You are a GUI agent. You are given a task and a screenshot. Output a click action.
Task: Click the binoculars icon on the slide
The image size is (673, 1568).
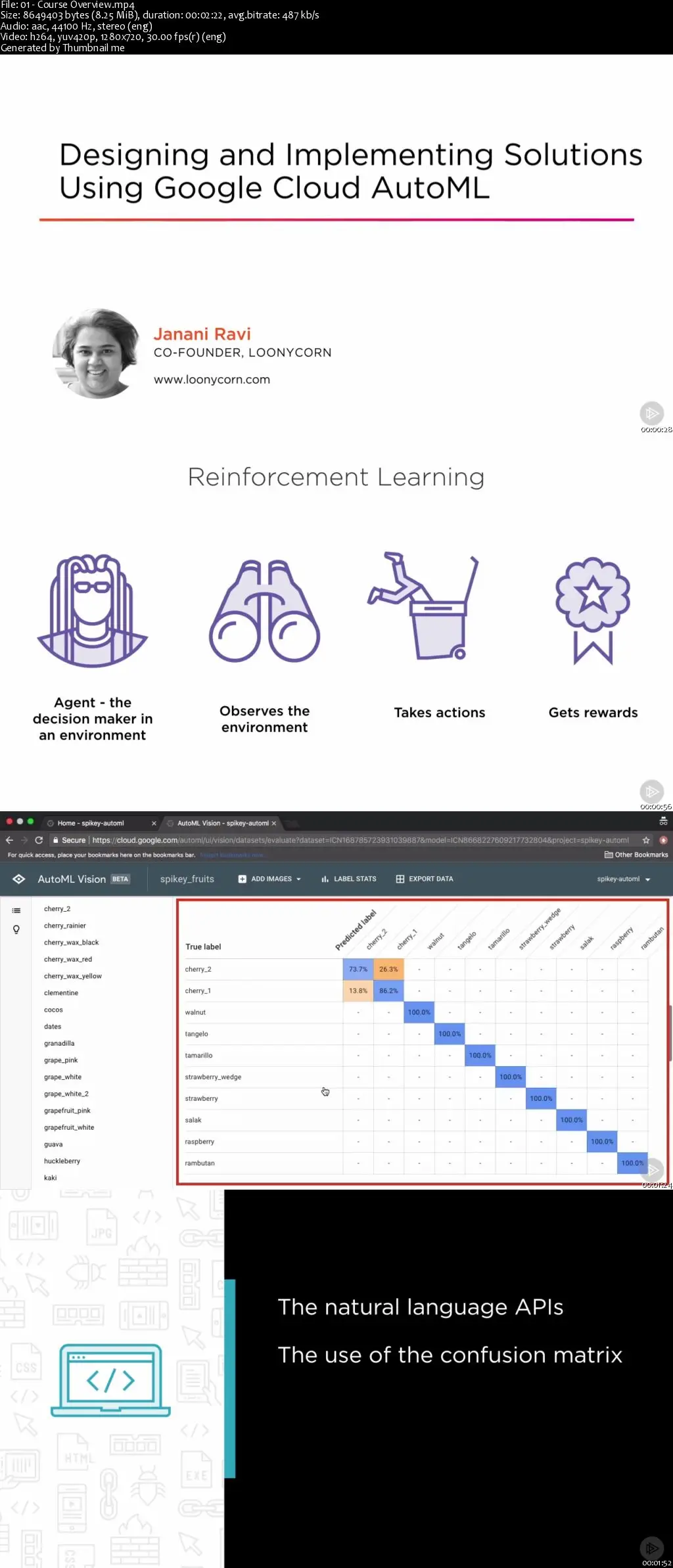tap(265, 612)
